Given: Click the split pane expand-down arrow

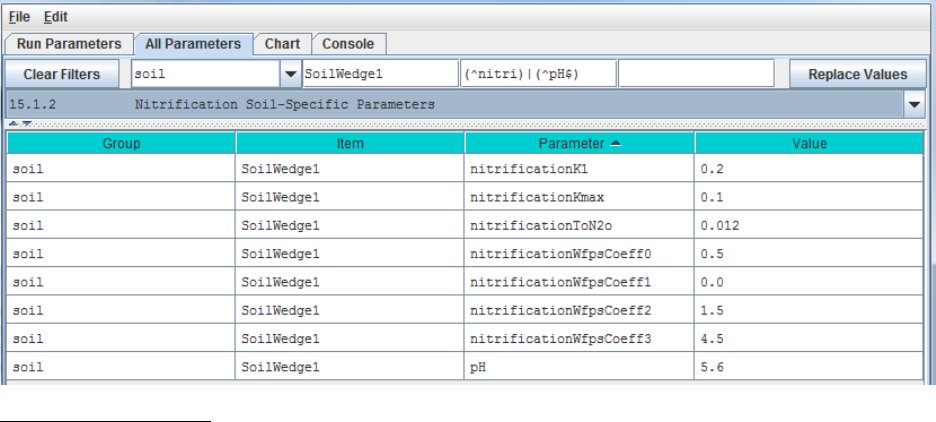Looking at the screenshot, I should click(x=25, y=123).
